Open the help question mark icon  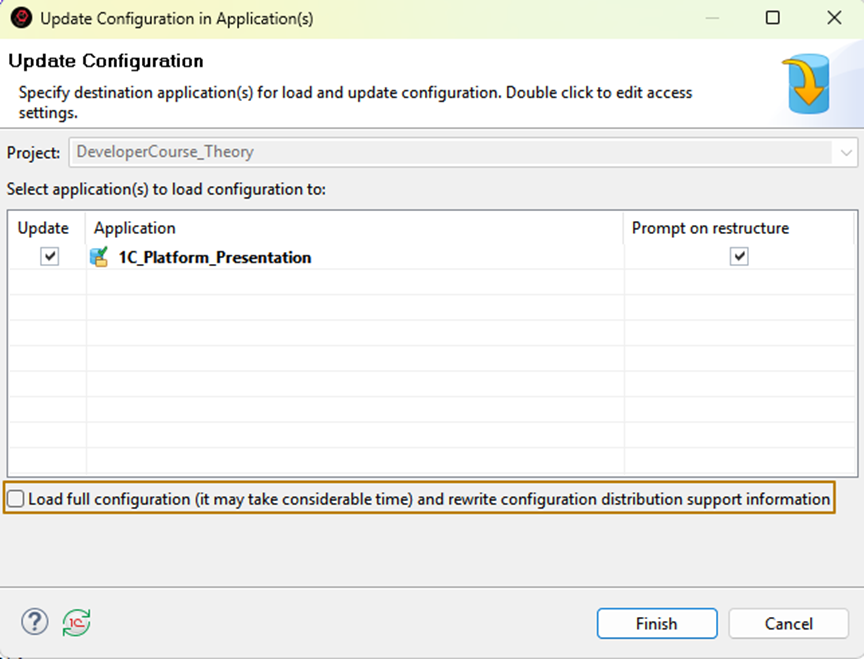pos(35,622)
